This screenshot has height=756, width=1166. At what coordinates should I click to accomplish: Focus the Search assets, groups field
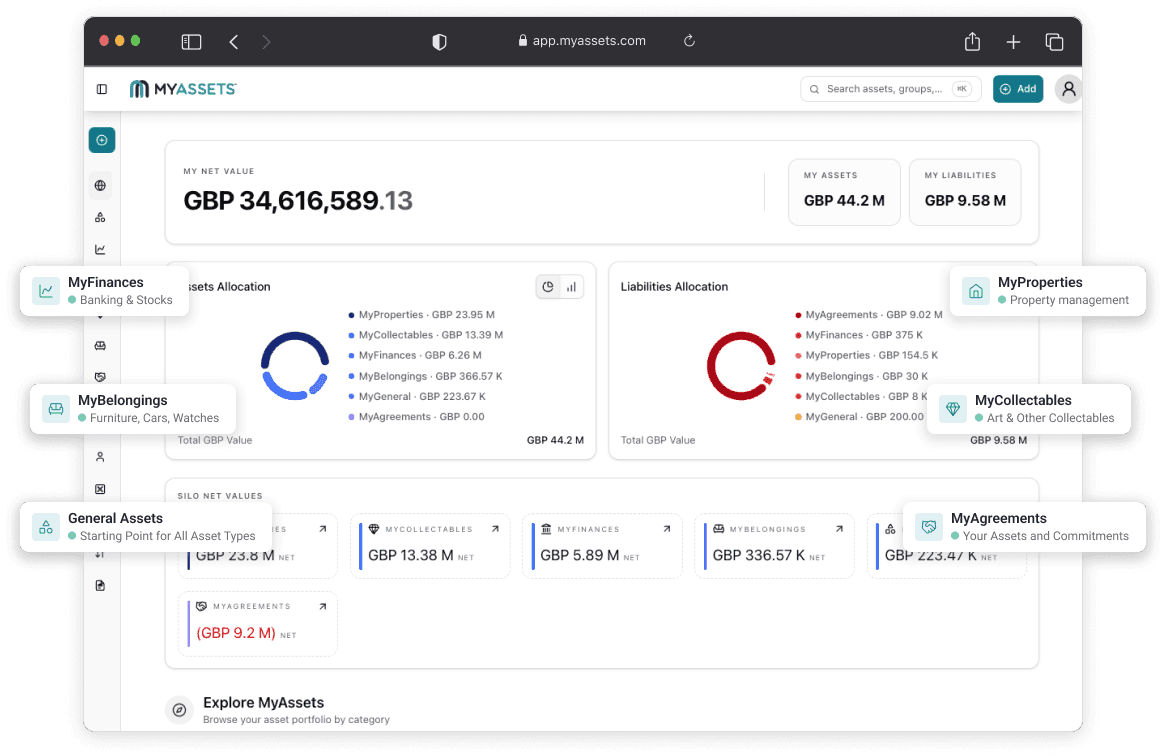891,89
